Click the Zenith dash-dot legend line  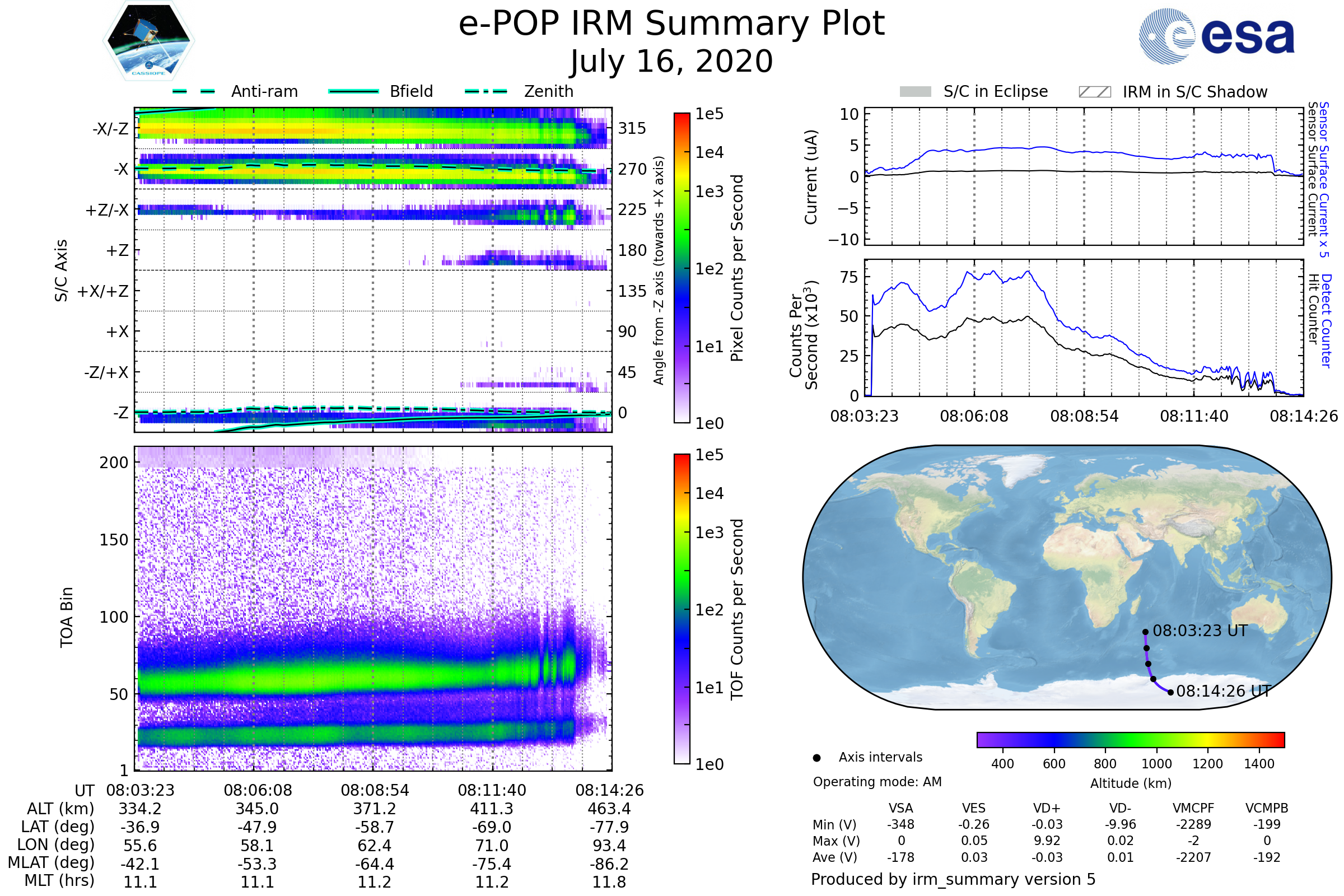coord(486,91)
